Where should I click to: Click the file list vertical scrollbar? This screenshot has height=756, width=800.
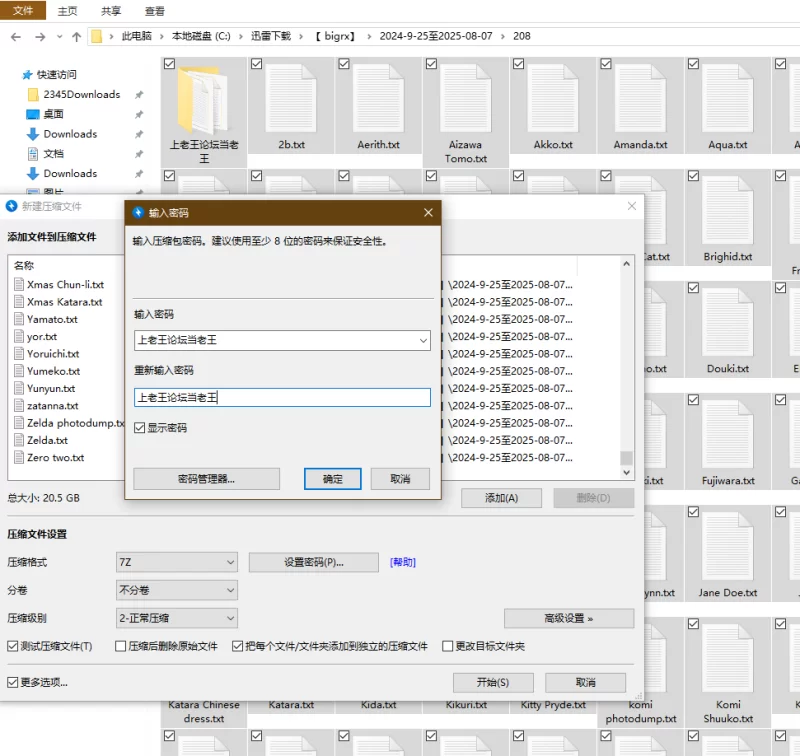pyautogui.click(x=627, y=360)
